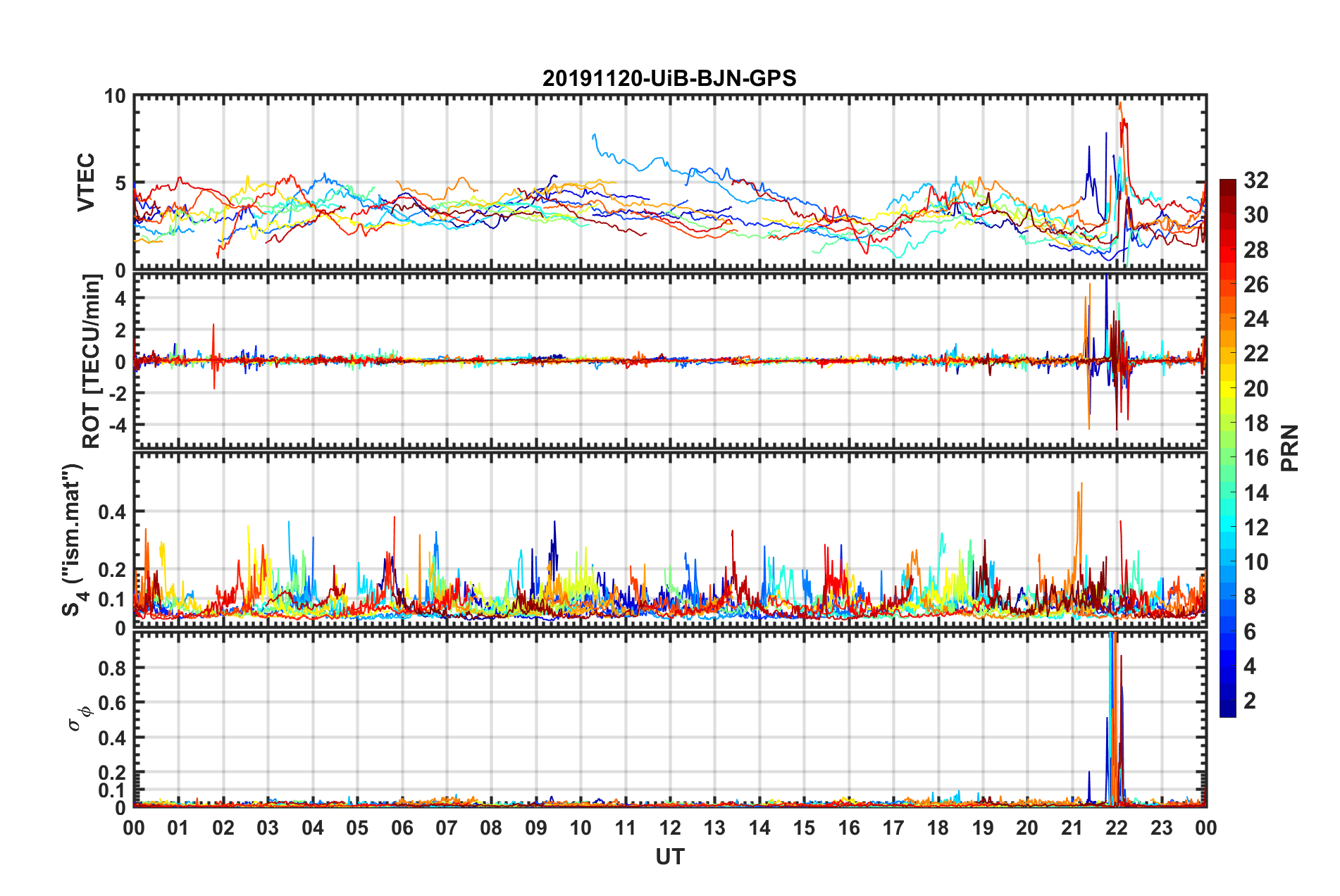Click x-axis tick label 18
Screen dimensions: 1340x896
tap(938, 828)
